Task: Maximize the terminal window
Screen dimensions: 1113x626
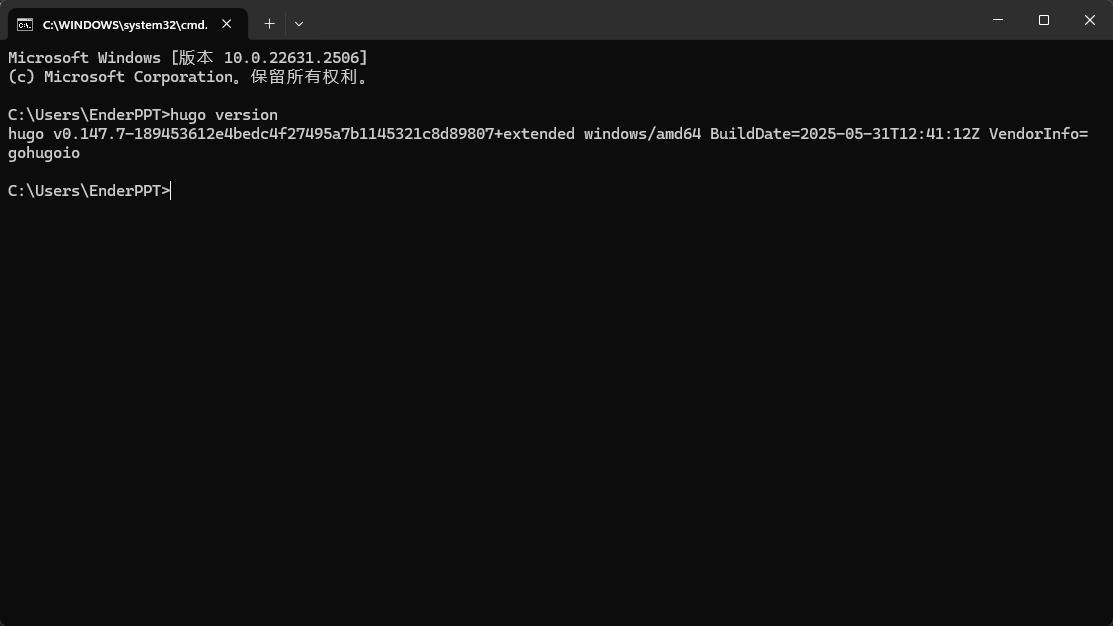Action: tap(1044, 20)
